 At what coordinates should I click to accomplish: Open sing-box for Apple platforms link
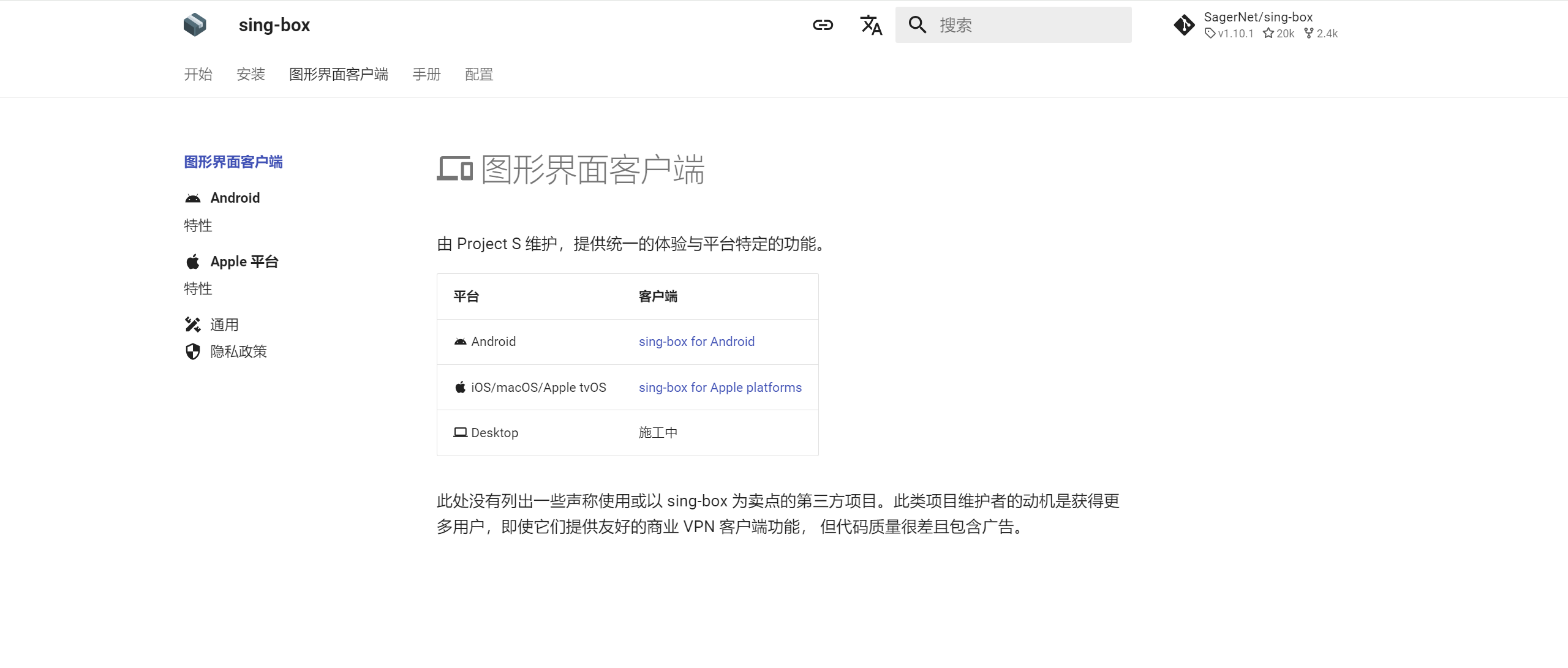click(x=720, y=388)
